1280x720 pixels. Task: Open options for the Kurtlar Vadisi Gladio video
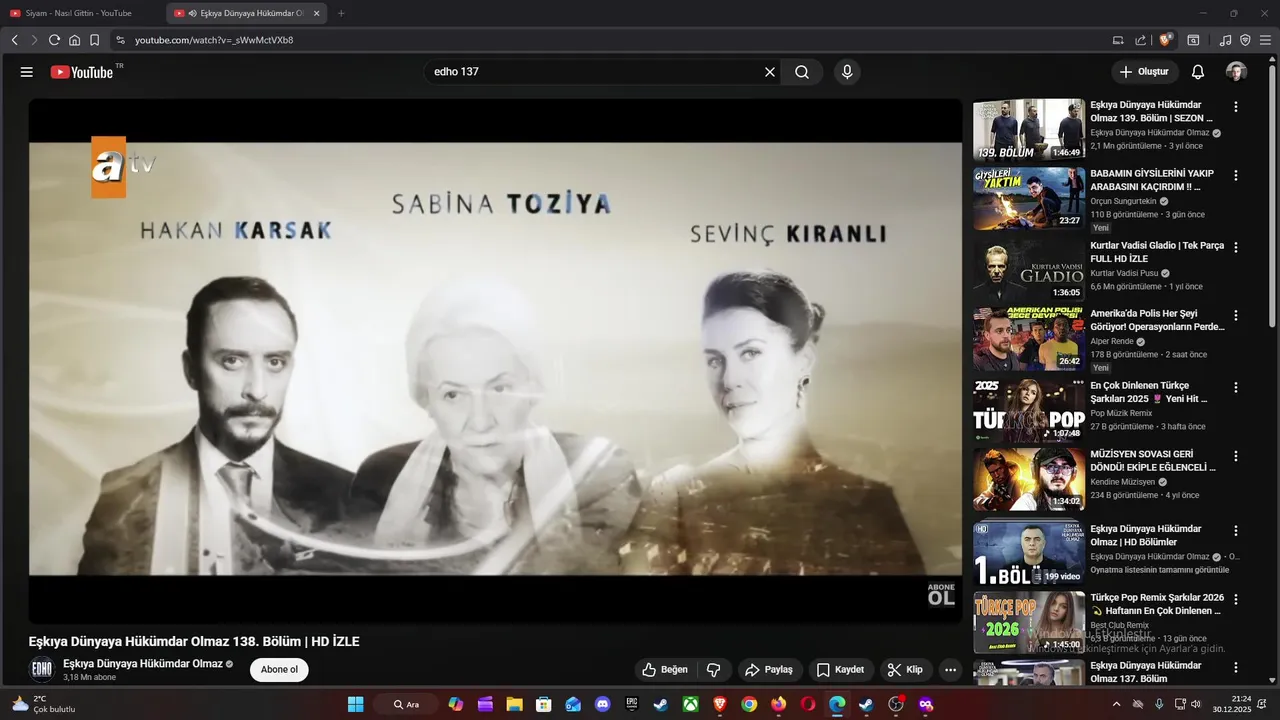click(x=1236, y=247)
